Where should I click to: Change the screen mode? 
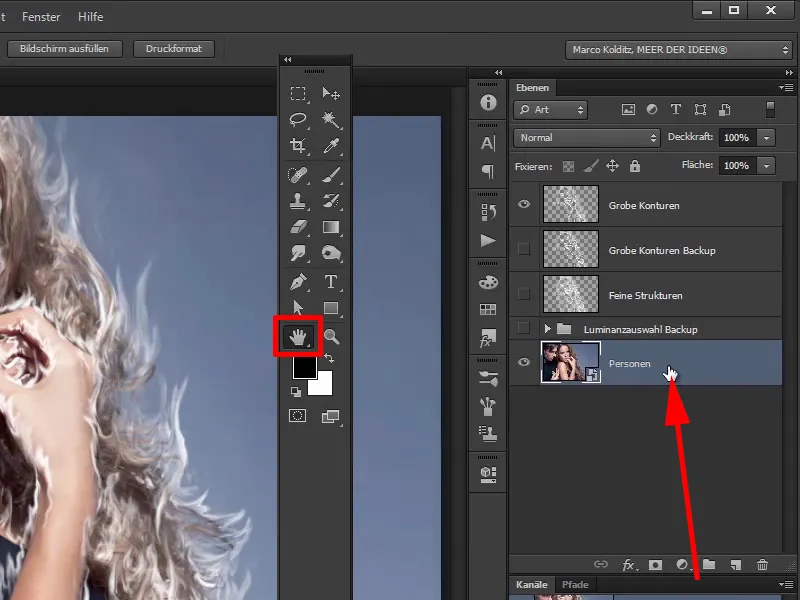point(331,417)
